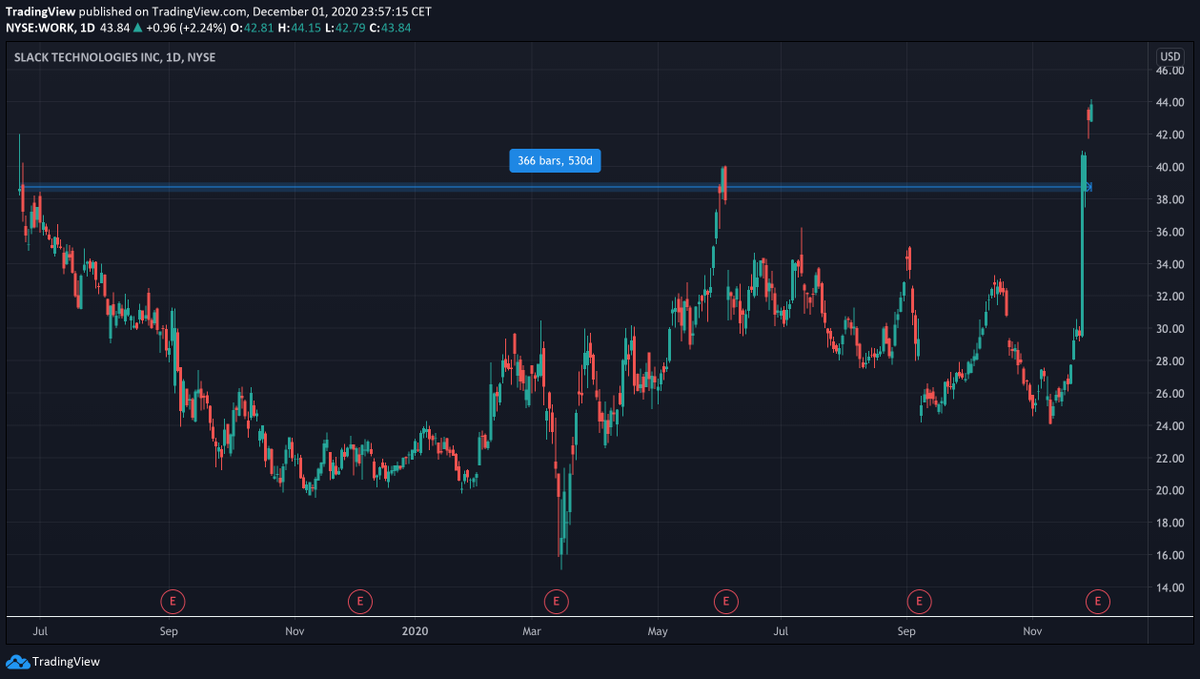
Task: Click the 20.00 price axis label
Action: (1170, 491)
